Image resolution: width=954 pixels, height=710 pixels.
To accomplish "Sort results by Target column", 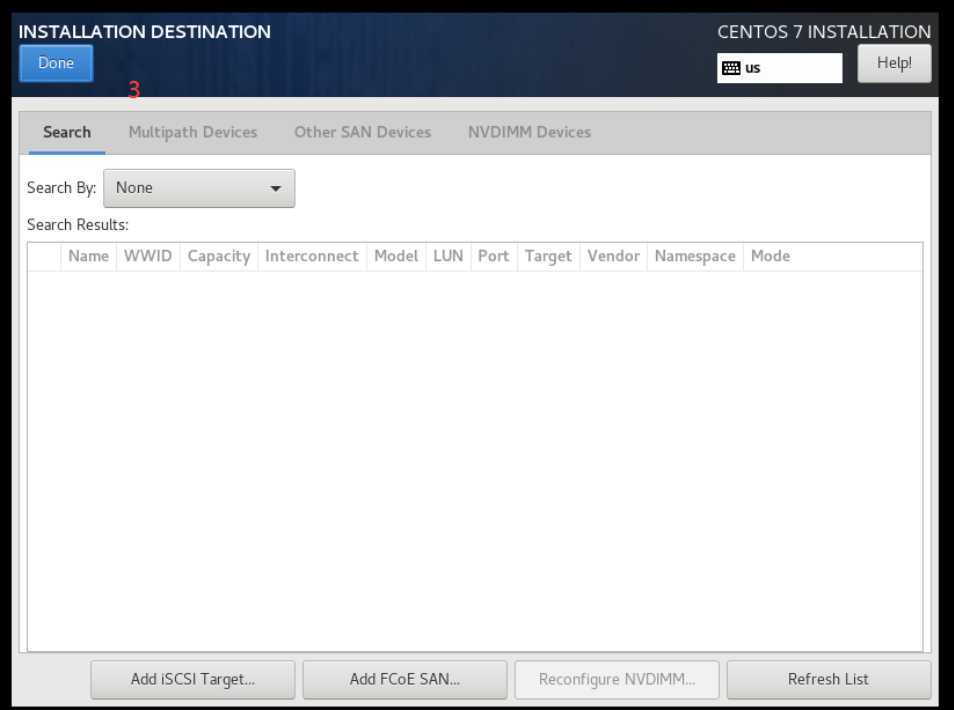I will (548, 256).
